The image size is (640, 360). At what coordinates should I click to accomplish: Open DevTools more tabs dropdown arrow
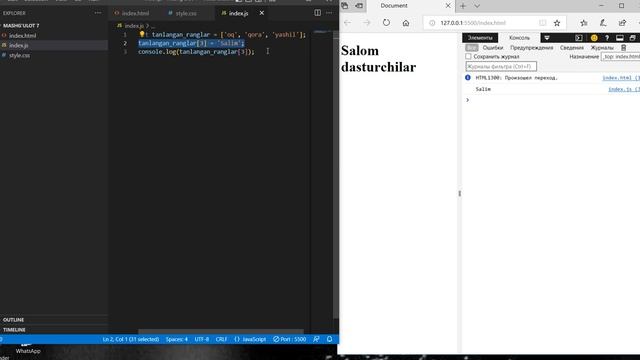[x=547, y=38]
